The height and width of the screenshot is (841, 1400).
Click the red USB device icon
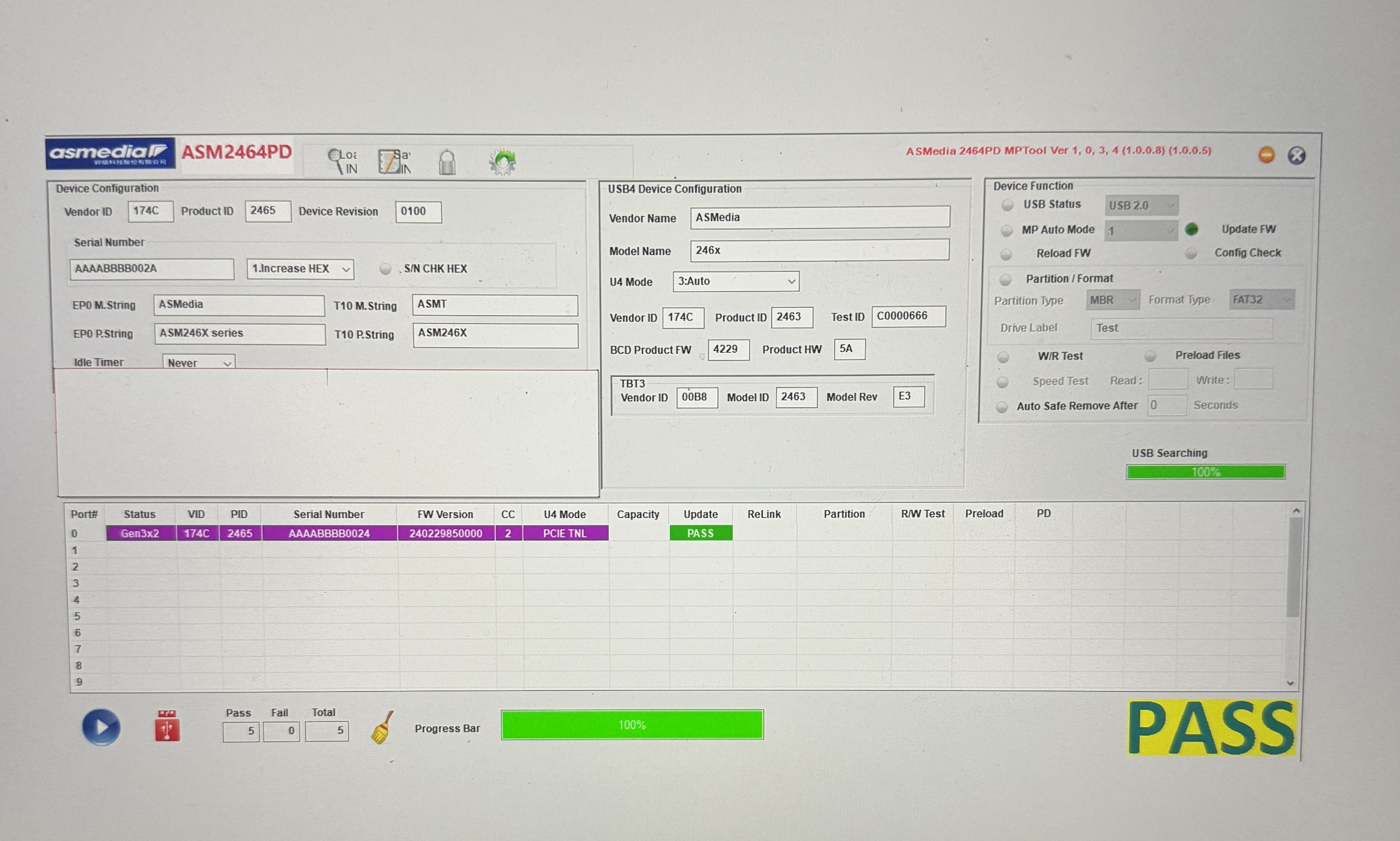167,726
